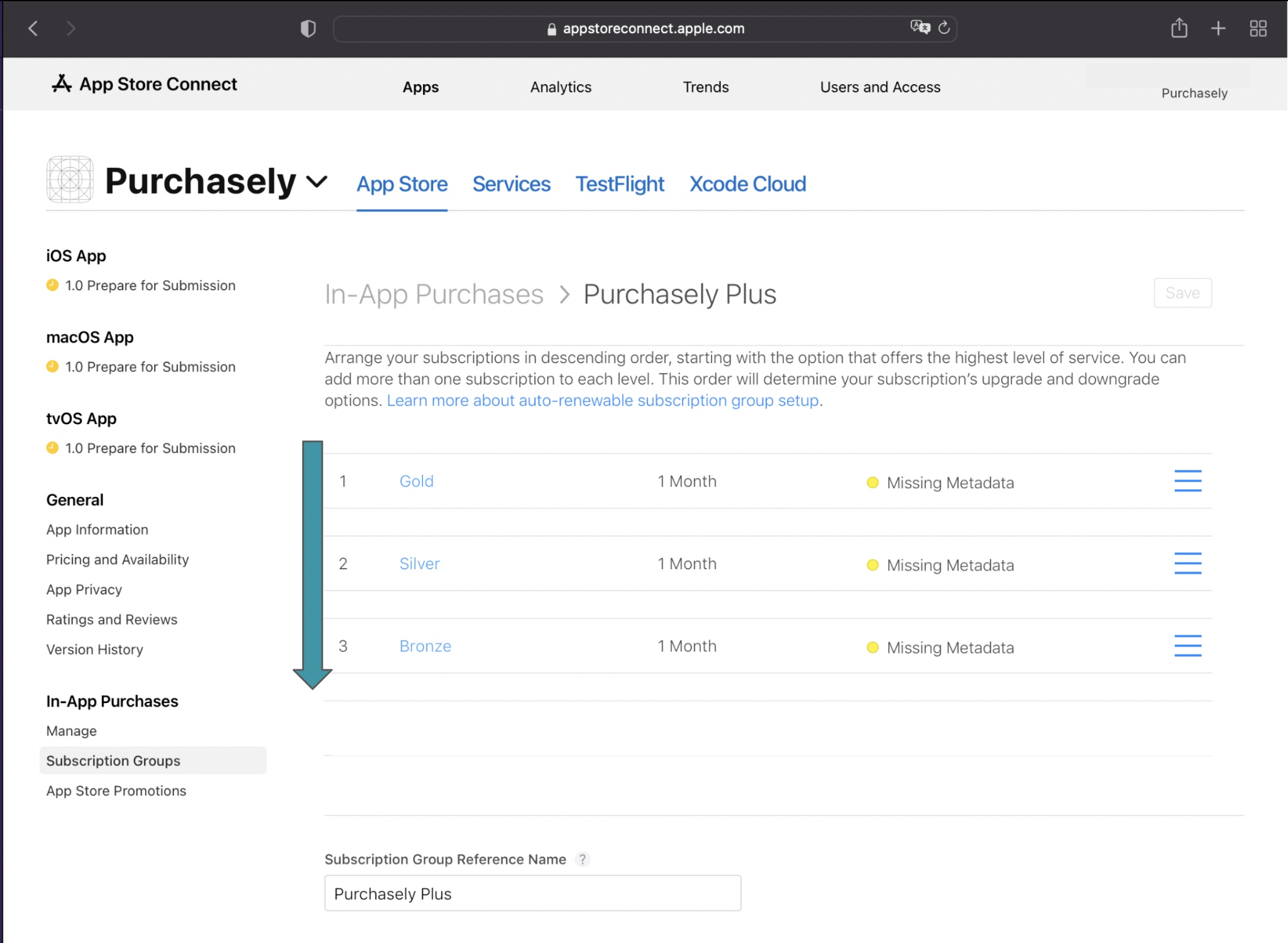Viewport: 1288px width, 943px height.
Task: Open the Safari share sheet icon
Action: 1179,28
